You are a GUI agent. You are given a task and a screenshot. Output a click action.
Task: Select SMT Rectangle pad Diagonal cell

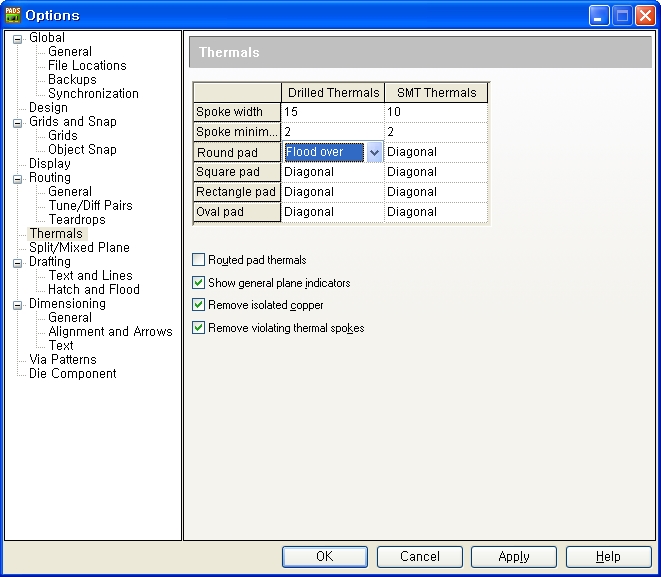click(x=436, y=192)
